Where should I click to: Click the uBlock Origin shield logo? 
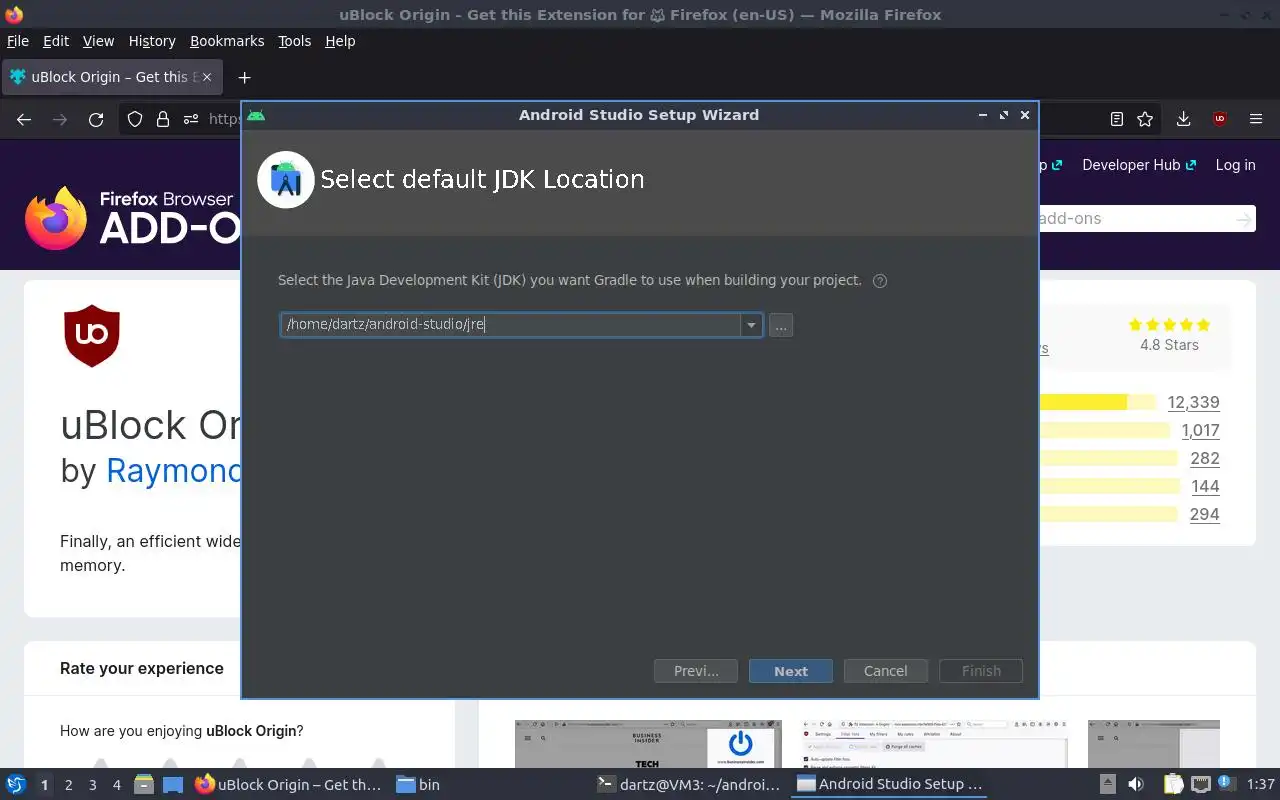(92, 336)
